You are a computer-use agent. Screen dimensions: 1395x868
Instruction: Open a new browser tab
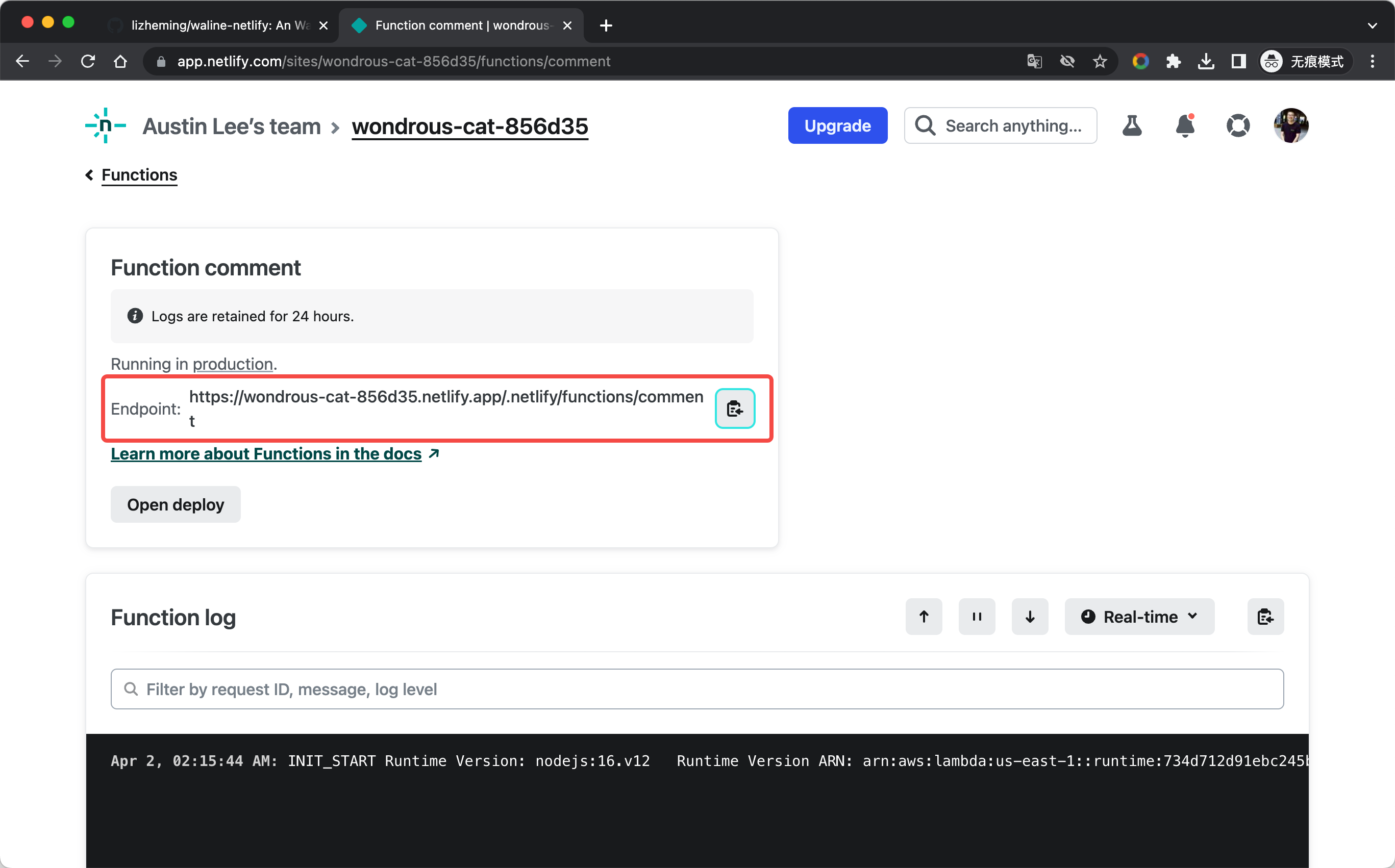(605, 25)
